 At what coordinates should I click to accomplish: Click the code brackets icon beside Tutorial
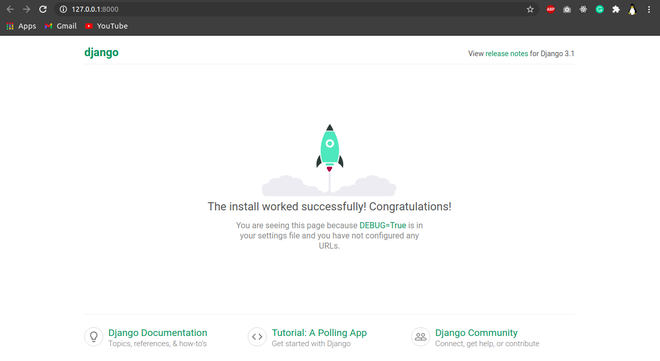click(257, 337)
